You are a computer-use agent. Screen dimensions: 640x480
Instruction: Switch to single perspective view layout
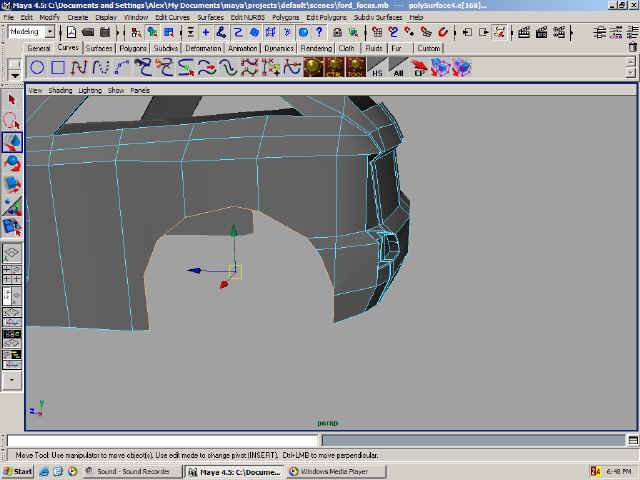point(13,254)
